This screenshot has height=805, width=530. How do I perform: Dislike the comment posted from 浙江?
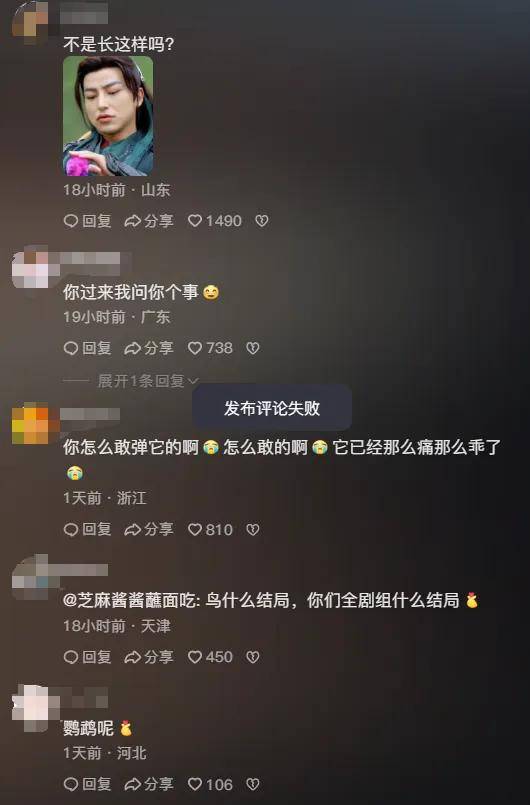(253, 529)
